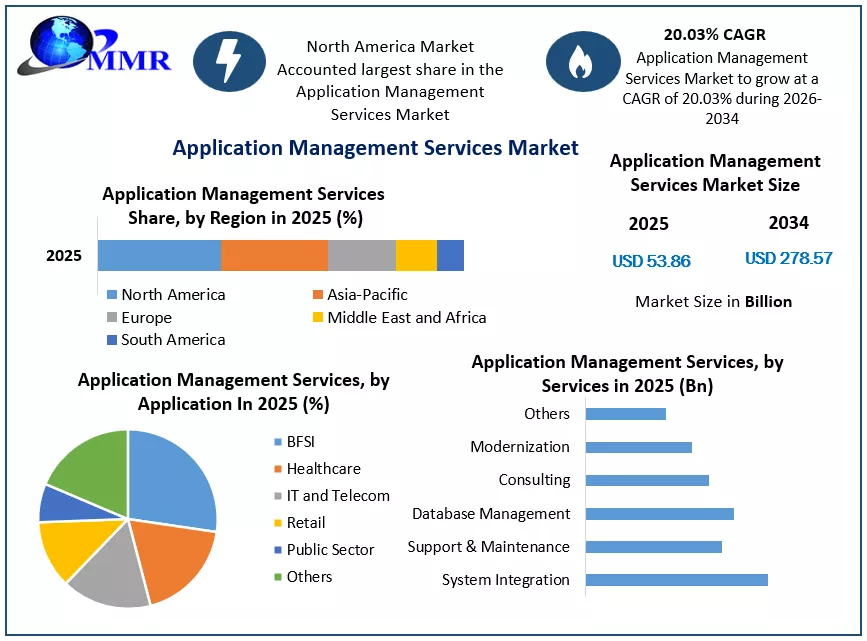Click the 'System Integration' axis label
867x641 pixels.
coord(505,580)
